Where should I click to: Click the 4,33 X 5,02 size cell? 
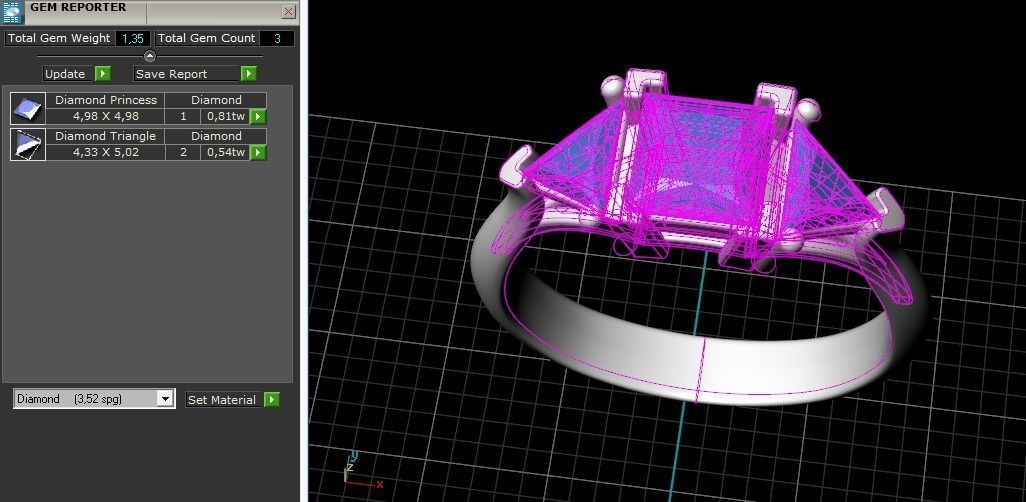(105, 152)
